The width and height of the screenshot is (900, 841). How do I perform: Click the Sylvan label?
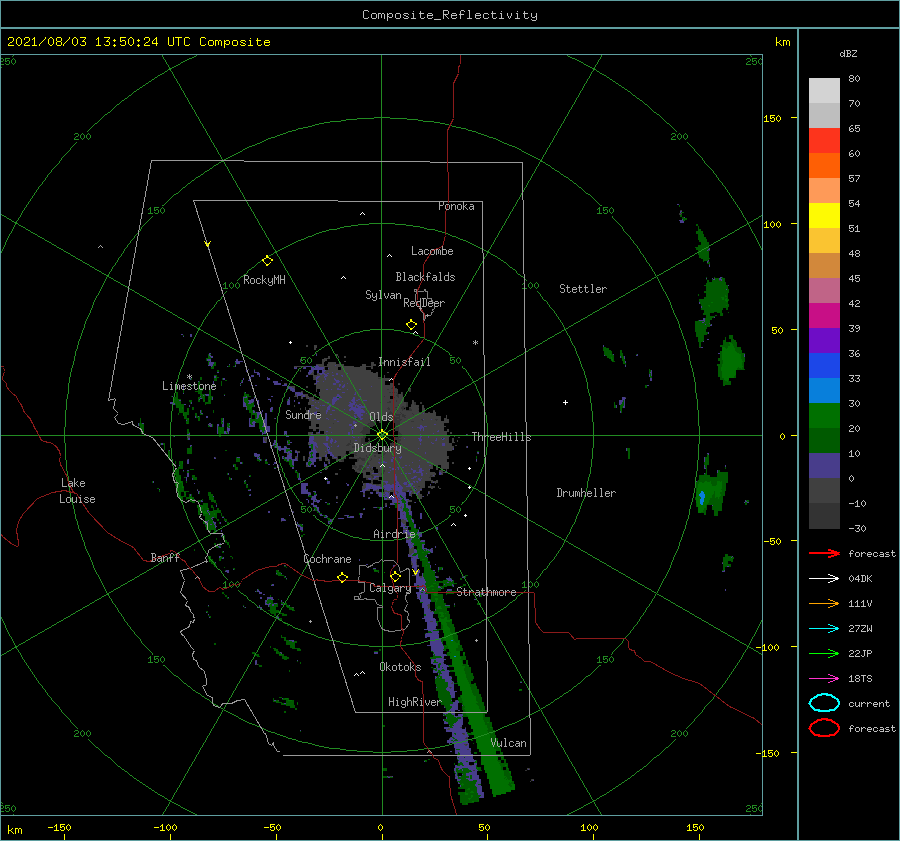(x=383, y=295)
